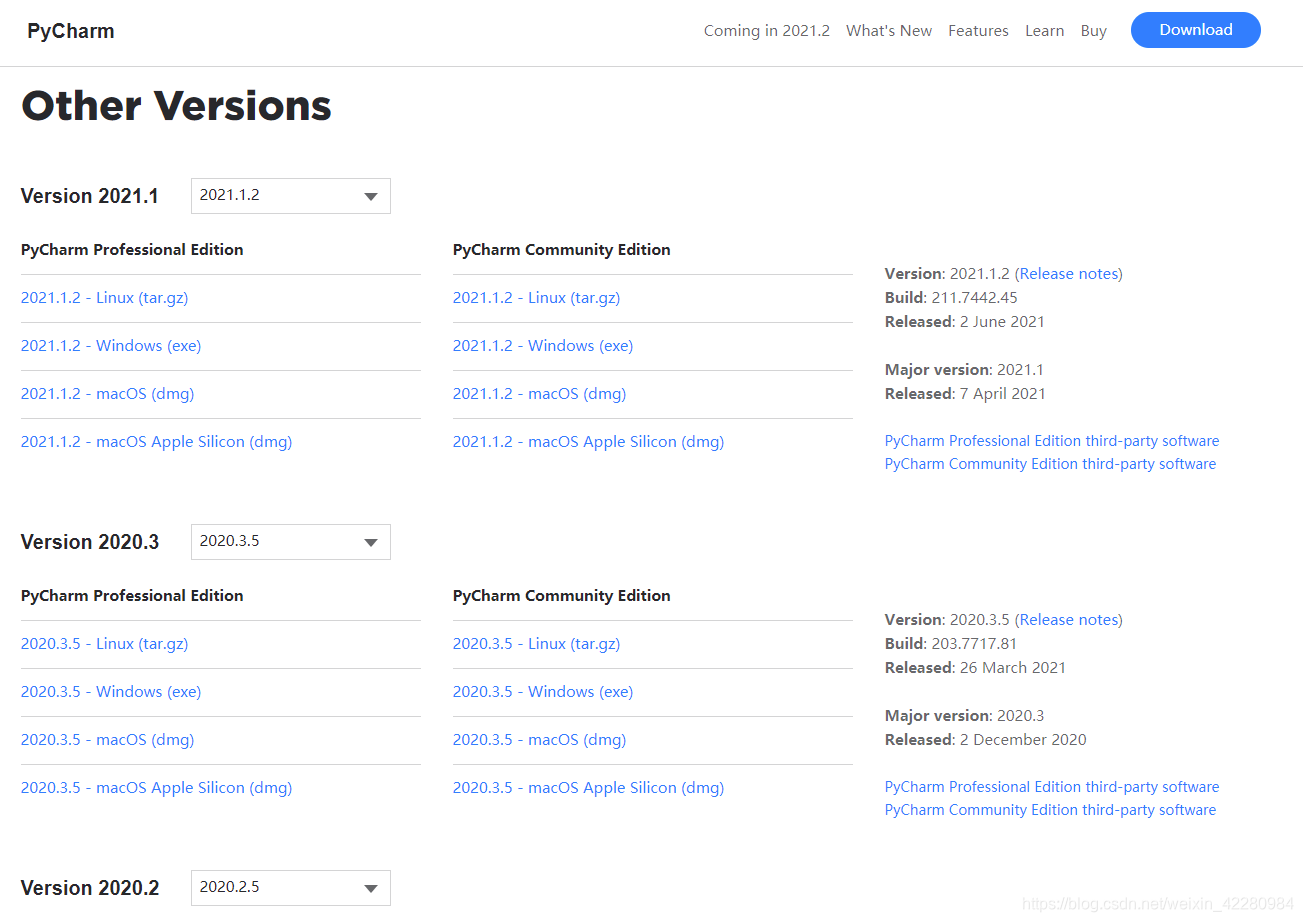Click PyCharm Professional Edition heading under Version 2020.3

(x=132, y=596)
